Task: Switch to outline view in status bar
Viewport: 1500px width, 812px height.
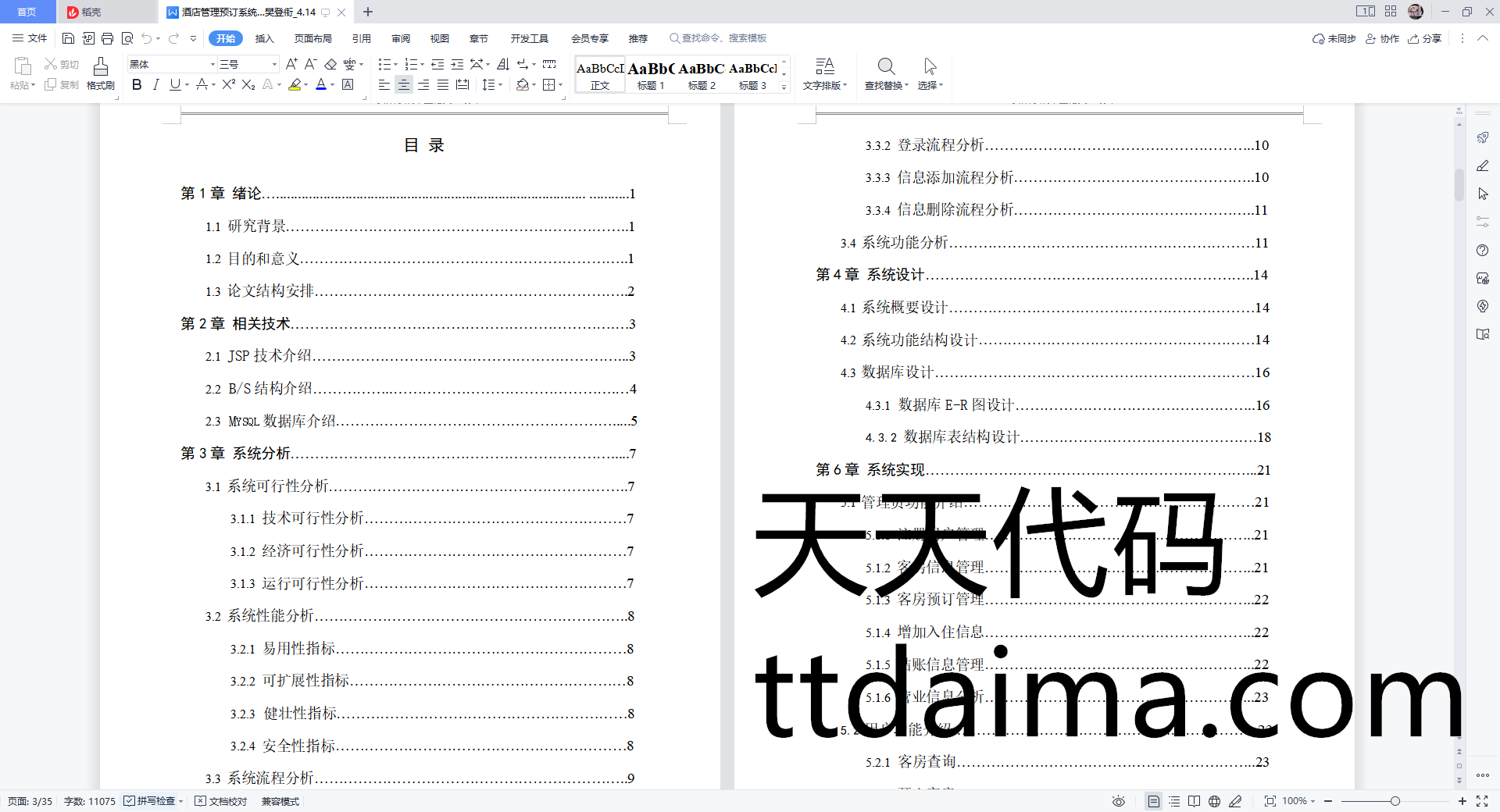Action: 1174,801
